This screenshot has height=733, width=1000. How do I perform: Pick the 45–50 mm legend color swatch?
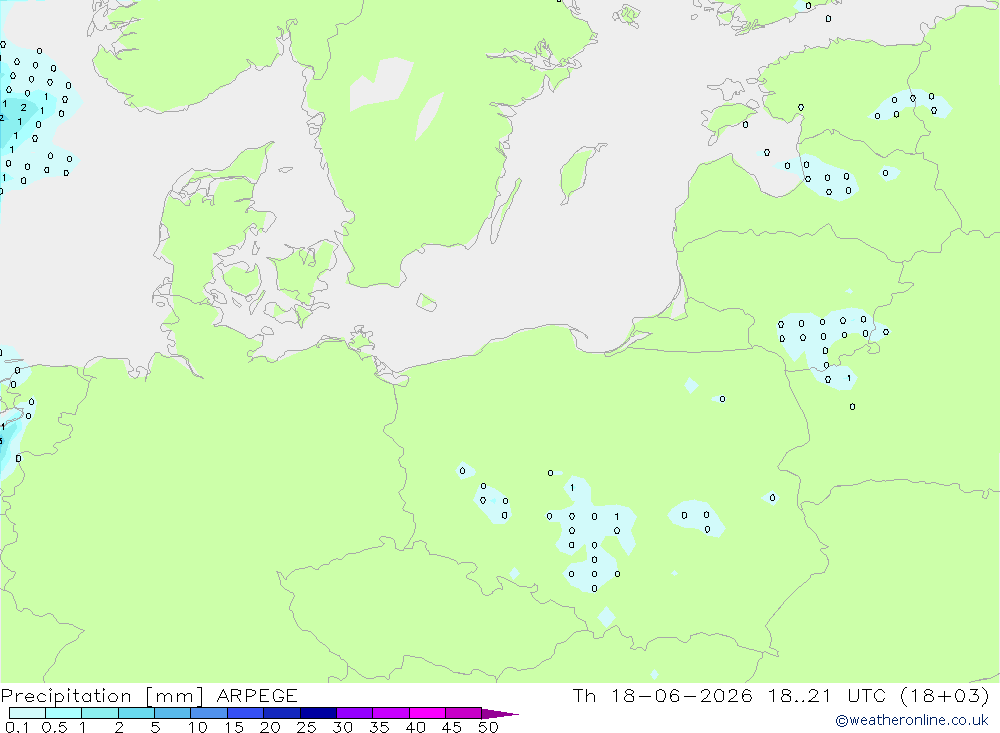coord(464,713)
